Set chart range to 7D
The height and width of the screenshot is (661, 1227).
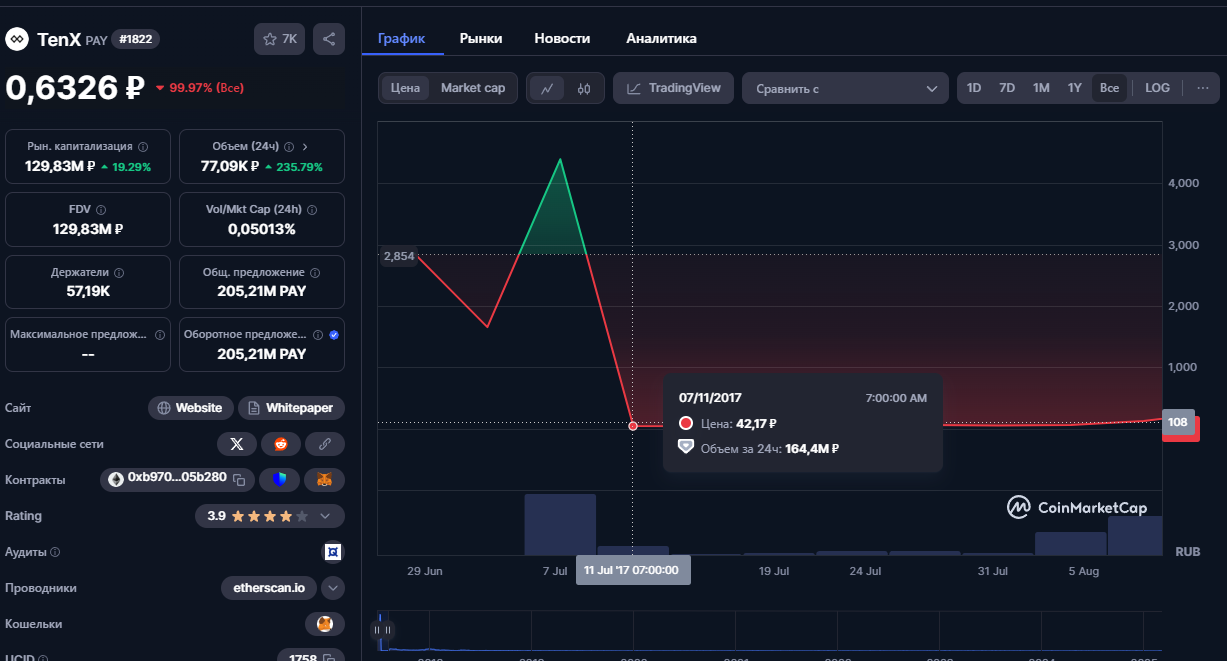1007,88
